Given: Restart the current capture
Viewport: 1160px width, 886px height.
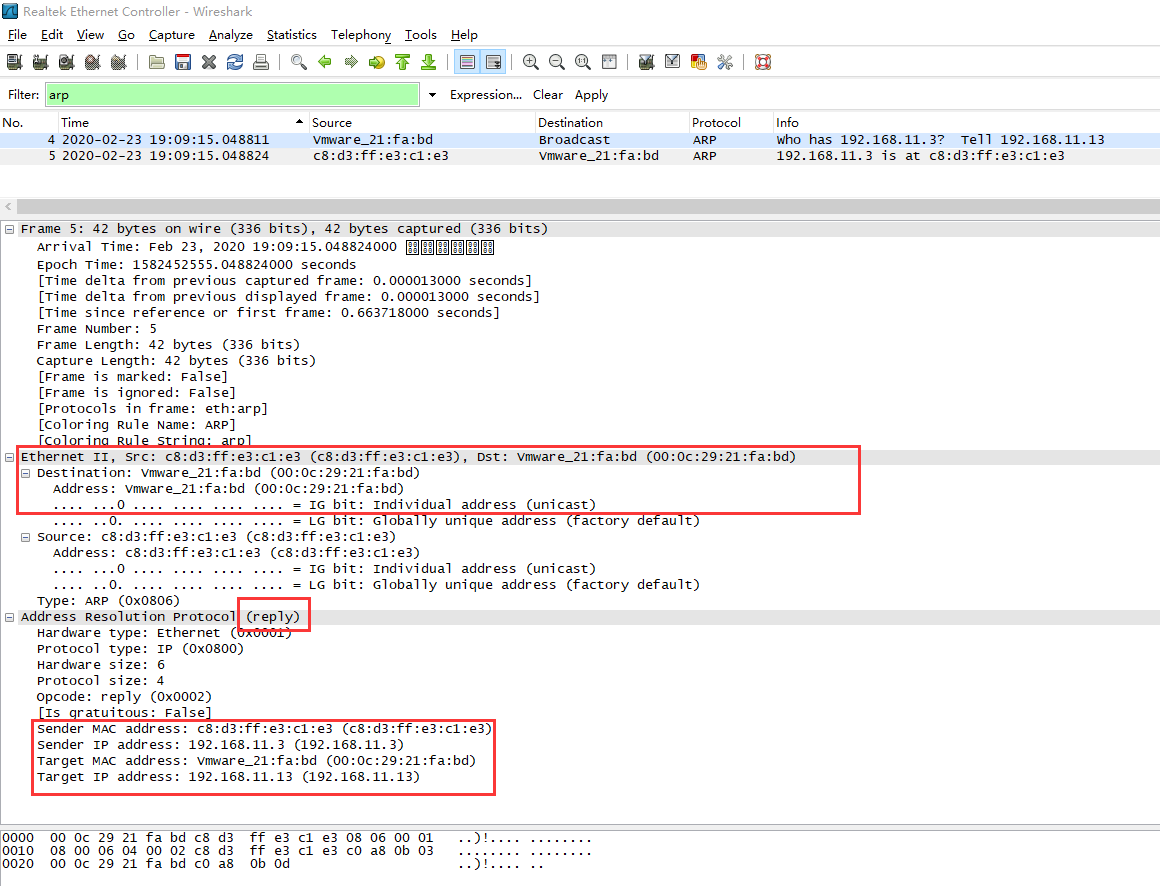Looking at the screenshot, I should 118,61.
